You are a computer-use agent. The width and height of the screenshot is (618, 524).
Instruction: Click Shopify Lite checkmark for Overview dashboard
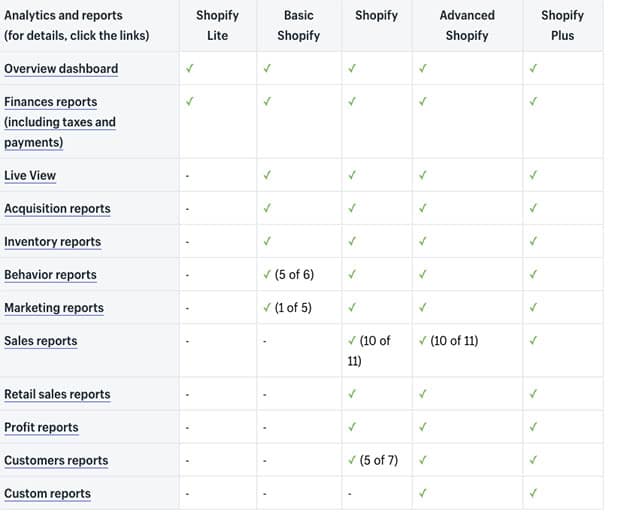click(x=189, y=68)
